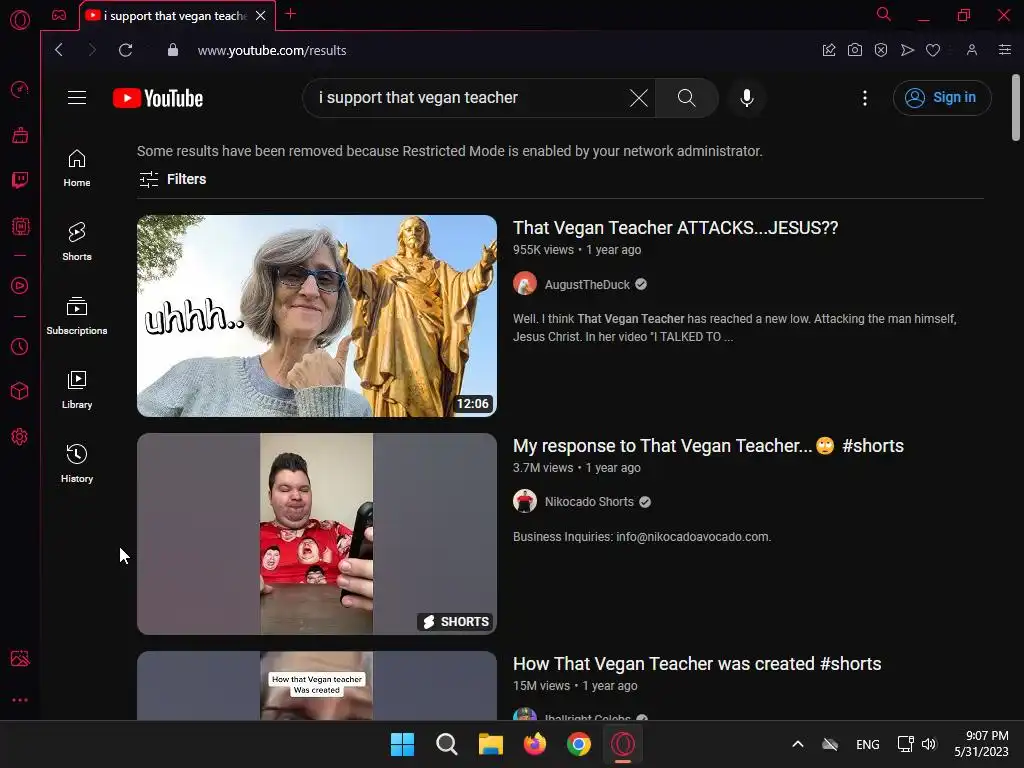Go to YouTube home via logo
Screen dimensions: 1024x768
(158, 98)
